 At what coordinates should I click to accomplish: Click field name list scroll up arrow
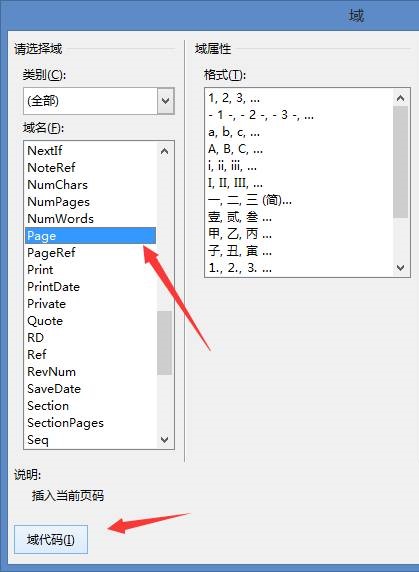[x=164, y=151]
